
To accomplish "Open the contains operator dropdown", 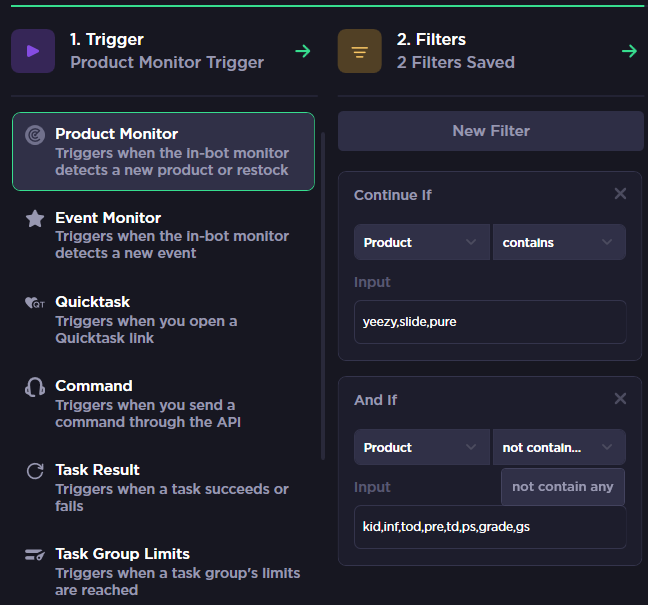I will 559,242.
